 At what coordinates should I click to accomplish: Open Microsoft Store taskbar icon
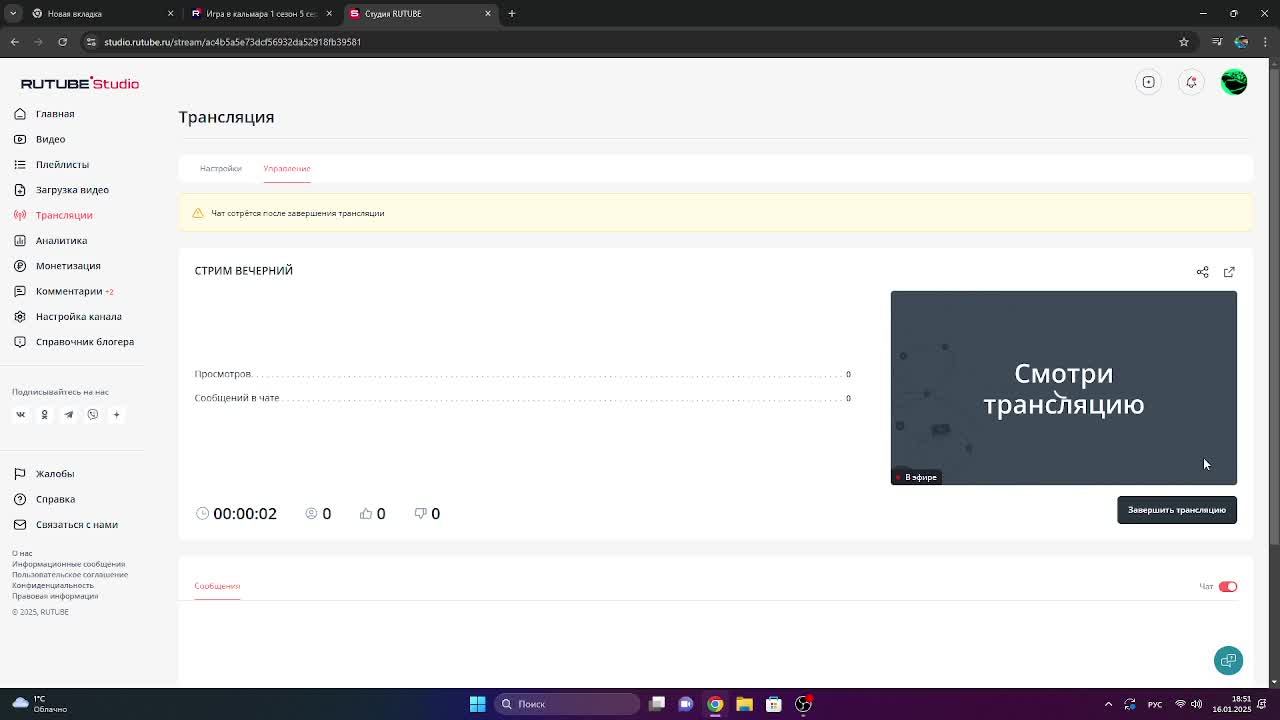[x=773, y=704]
